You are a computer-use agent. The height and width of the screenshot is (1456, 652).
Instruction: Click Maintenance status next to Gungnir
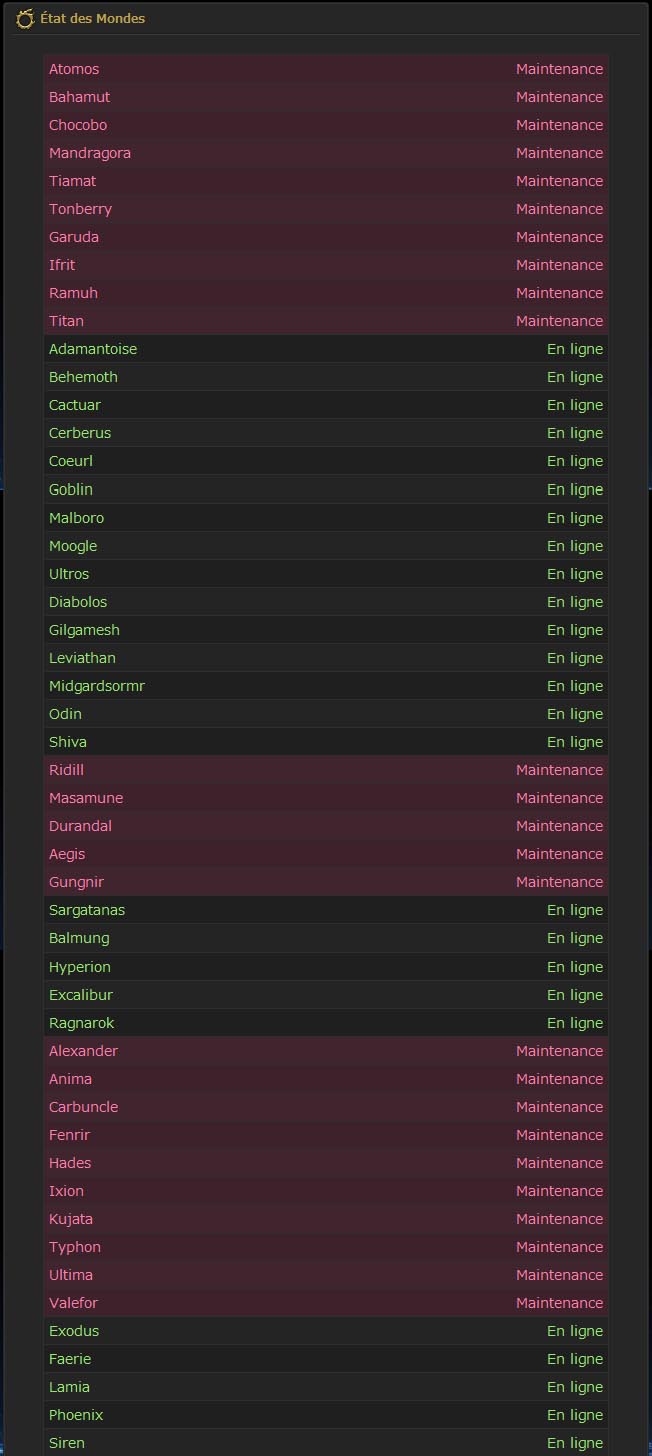559,882
